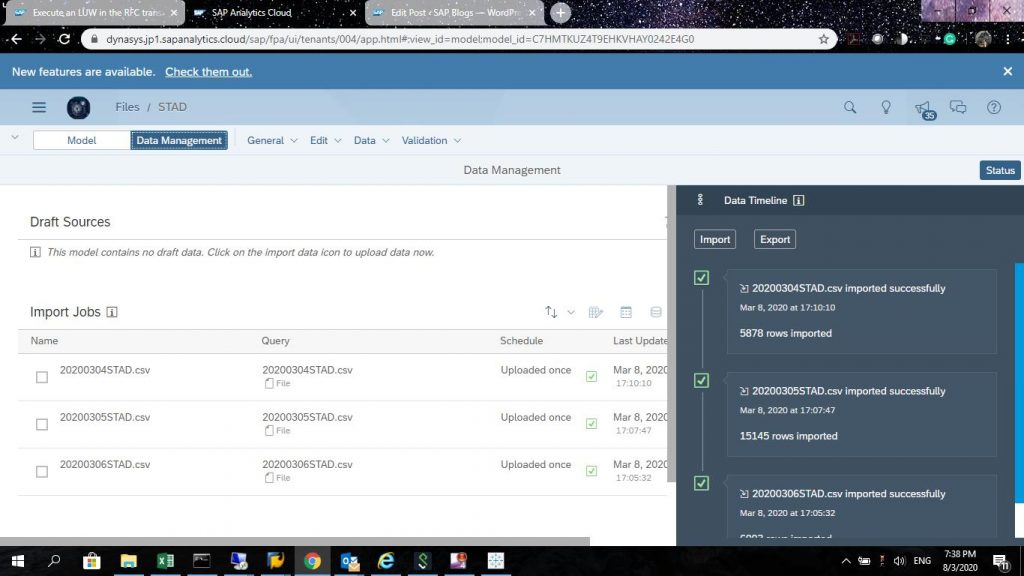Open a new browser tab
This screenshot has width=1024, height=576.
[560, 12]
